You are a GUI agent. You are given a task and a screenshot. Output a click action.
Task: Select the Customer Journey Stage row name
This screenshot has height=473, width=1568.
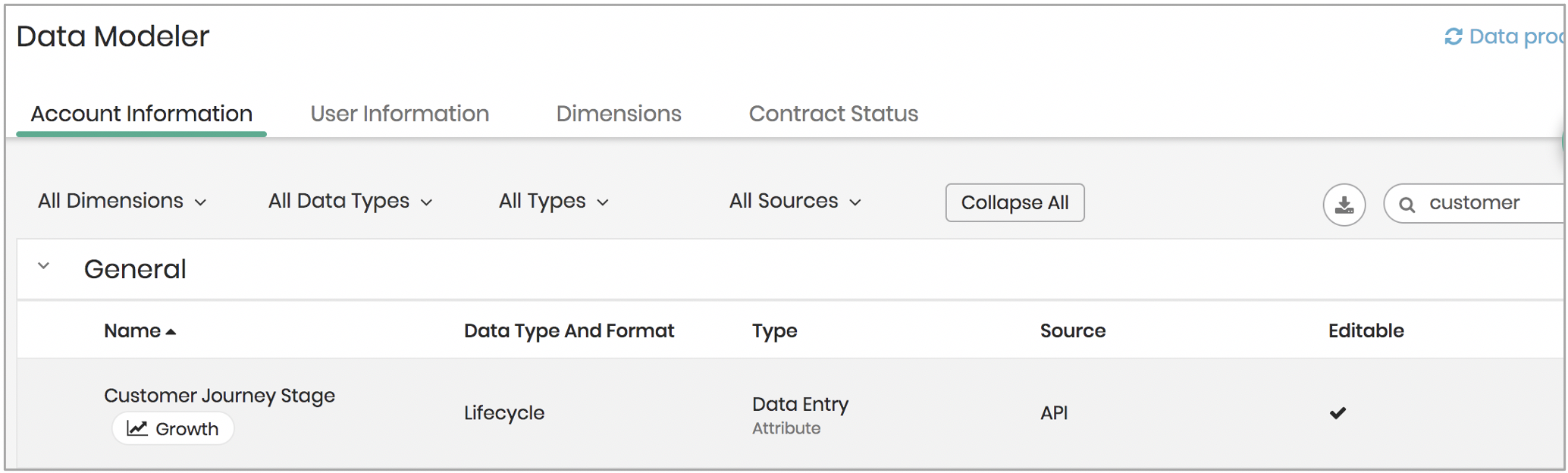click(x=219, y=396)
